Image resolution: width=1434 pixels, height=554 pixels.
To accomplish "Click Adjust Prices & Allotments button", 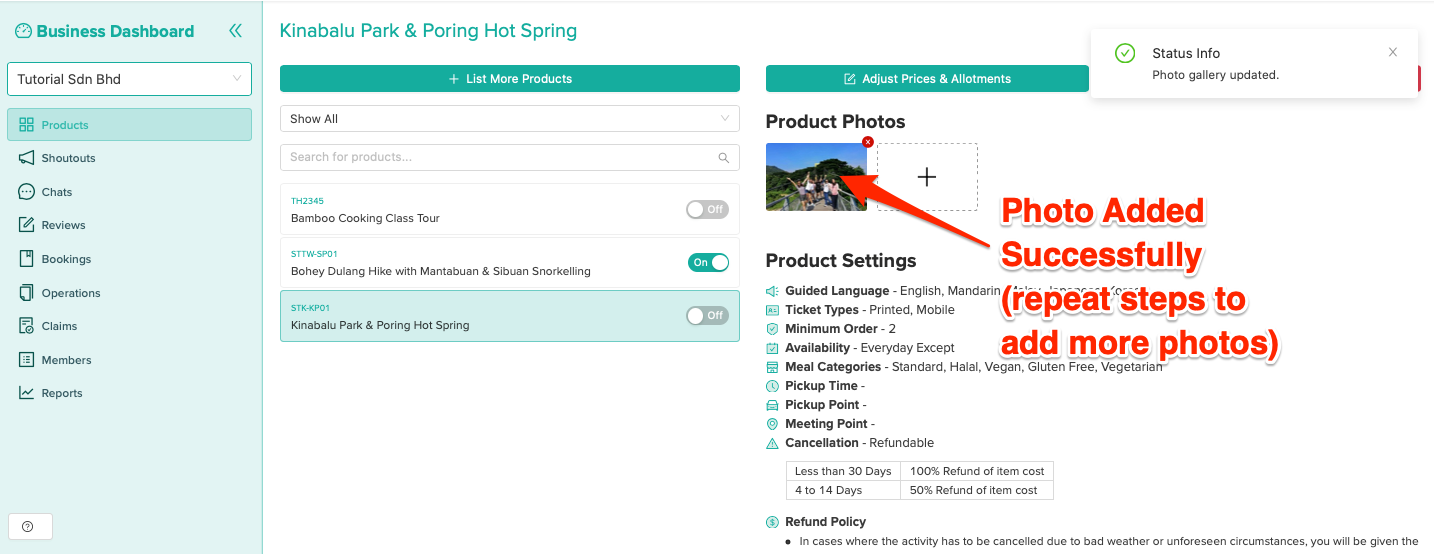I will [x=926, y=79].
